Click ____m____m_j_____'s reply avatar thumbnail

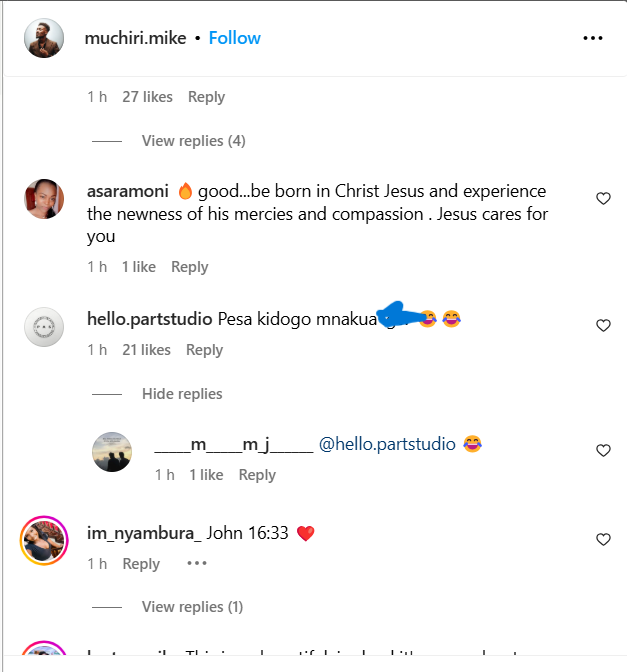(112, 452)
